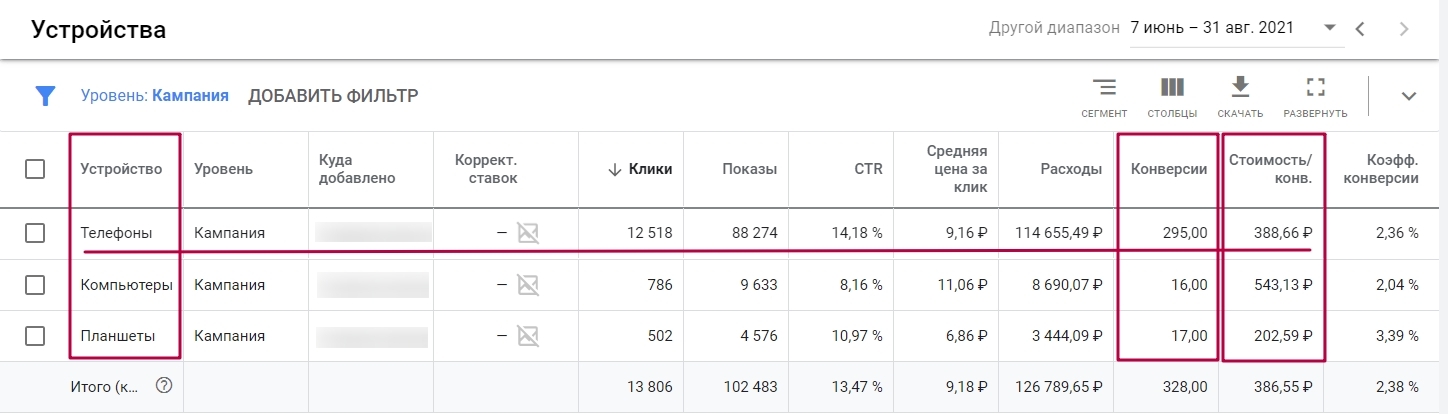Click ДОБАВИТЬ ФИЛЬТР button

coord(333,96)
